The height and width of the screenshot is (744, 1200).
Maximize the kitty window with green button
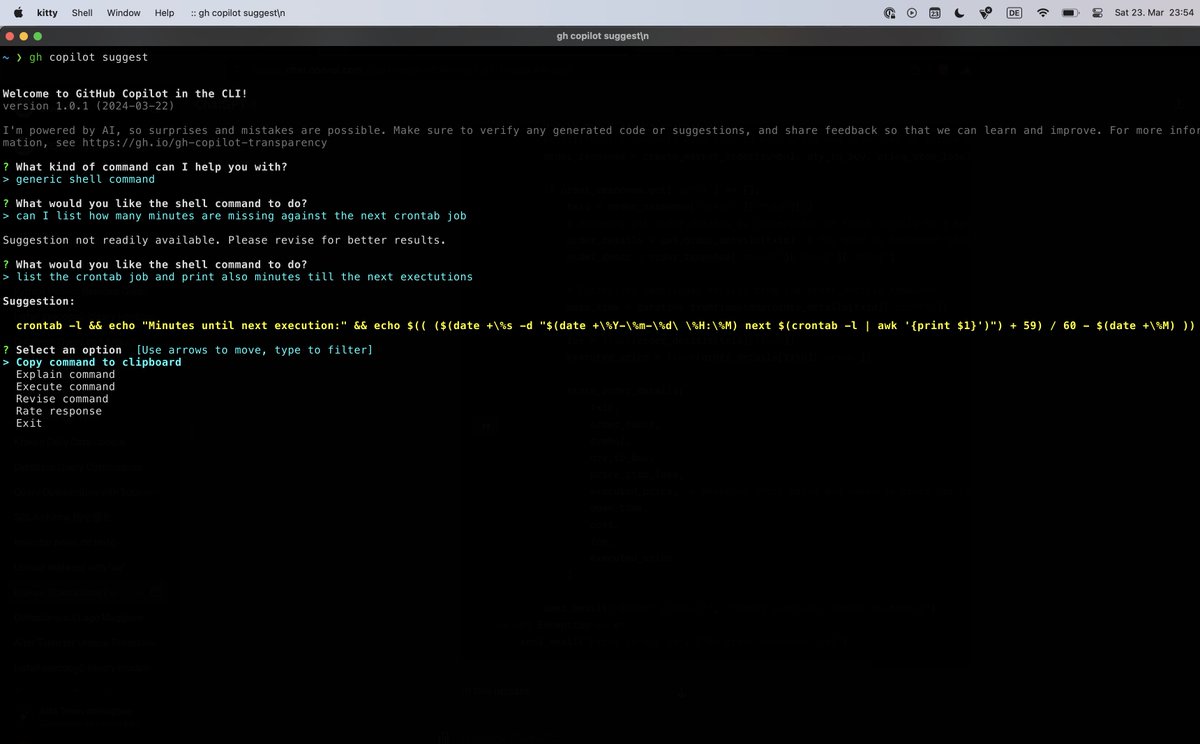(x=39, y=36)
